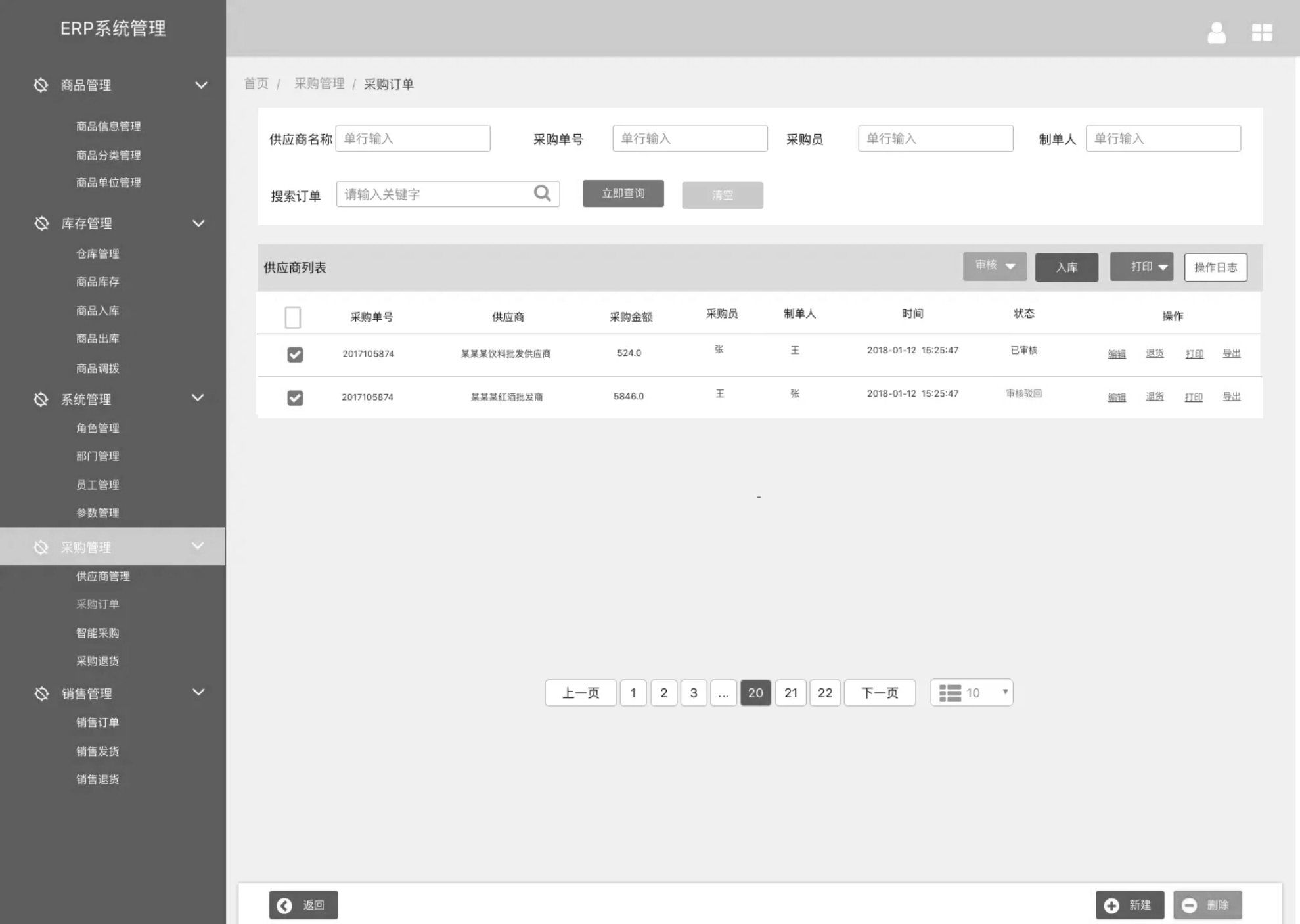Uncheck the 某某某饮料批发供应商 row checkbox
Screen dimensions: 1300x924
click(x=295, y=355)
